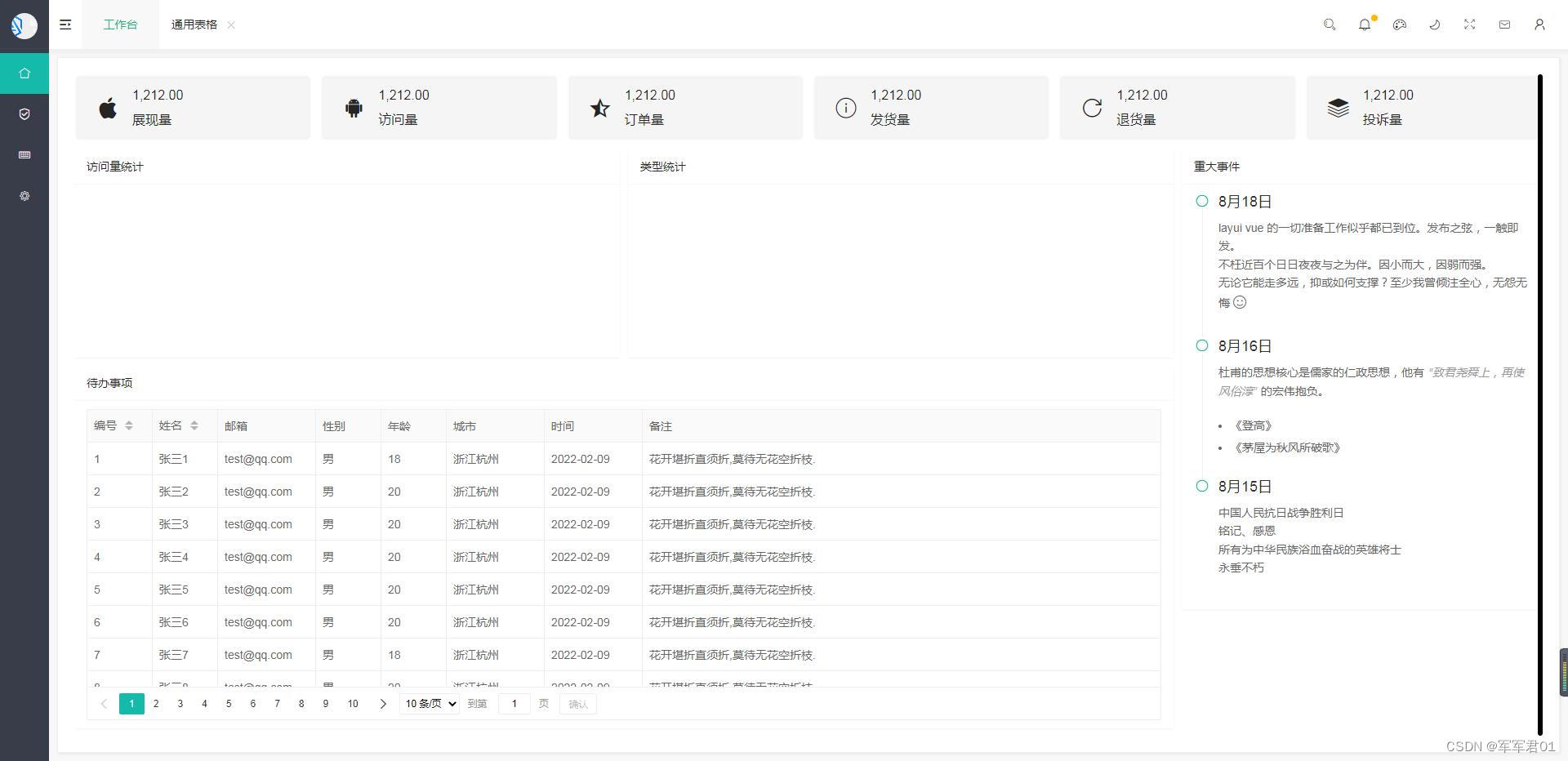The image size is (1568, 761).
Task: Click the 待办事项 panel title
Action: pos(109,383)
